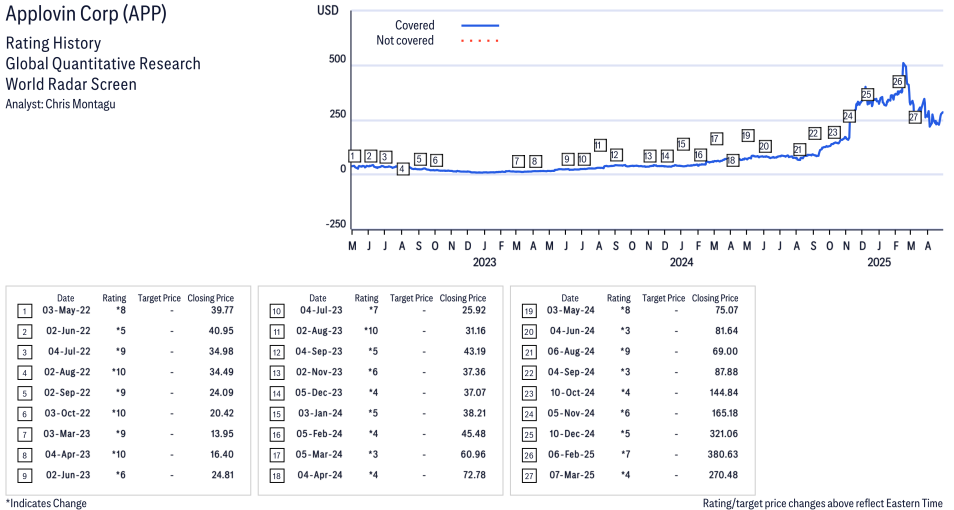Viewport: 954px width, 510px height.
Task: Click numbered box 18 in the table
Action: (x=276, y=476)
